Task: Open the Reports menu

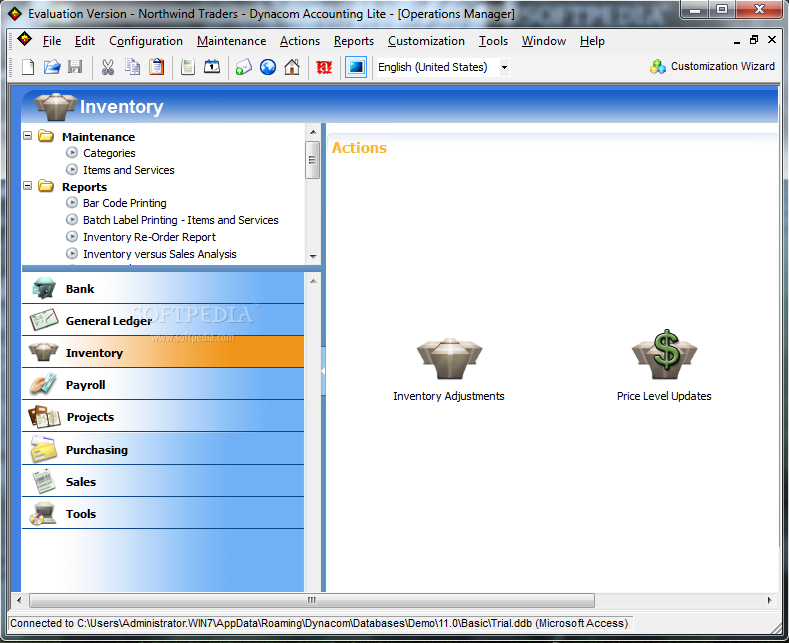Action: pyautogui.click(x=354, y=41)
